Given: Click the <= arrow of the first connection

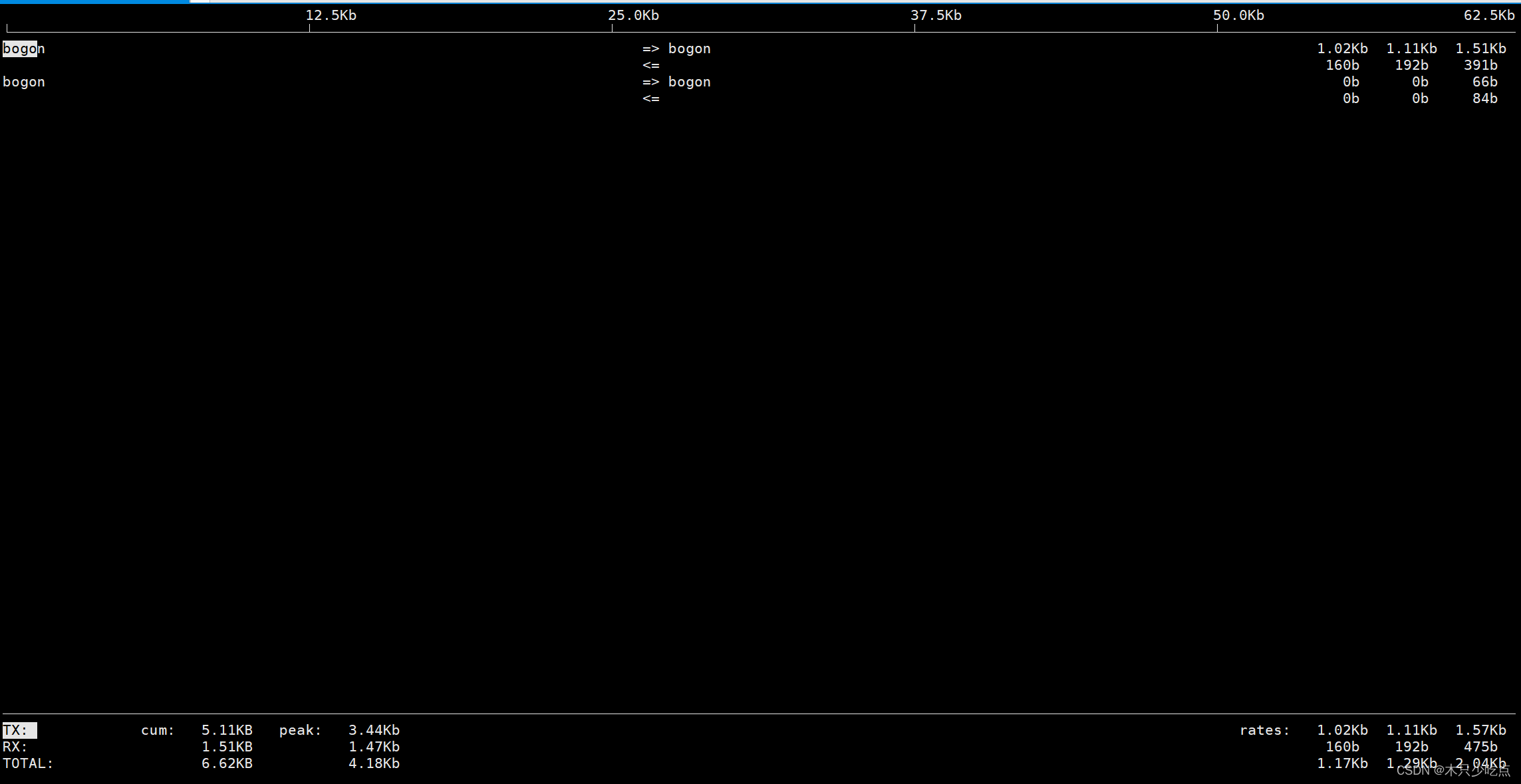Looking at the screenshot, I should tap(650, 65).
